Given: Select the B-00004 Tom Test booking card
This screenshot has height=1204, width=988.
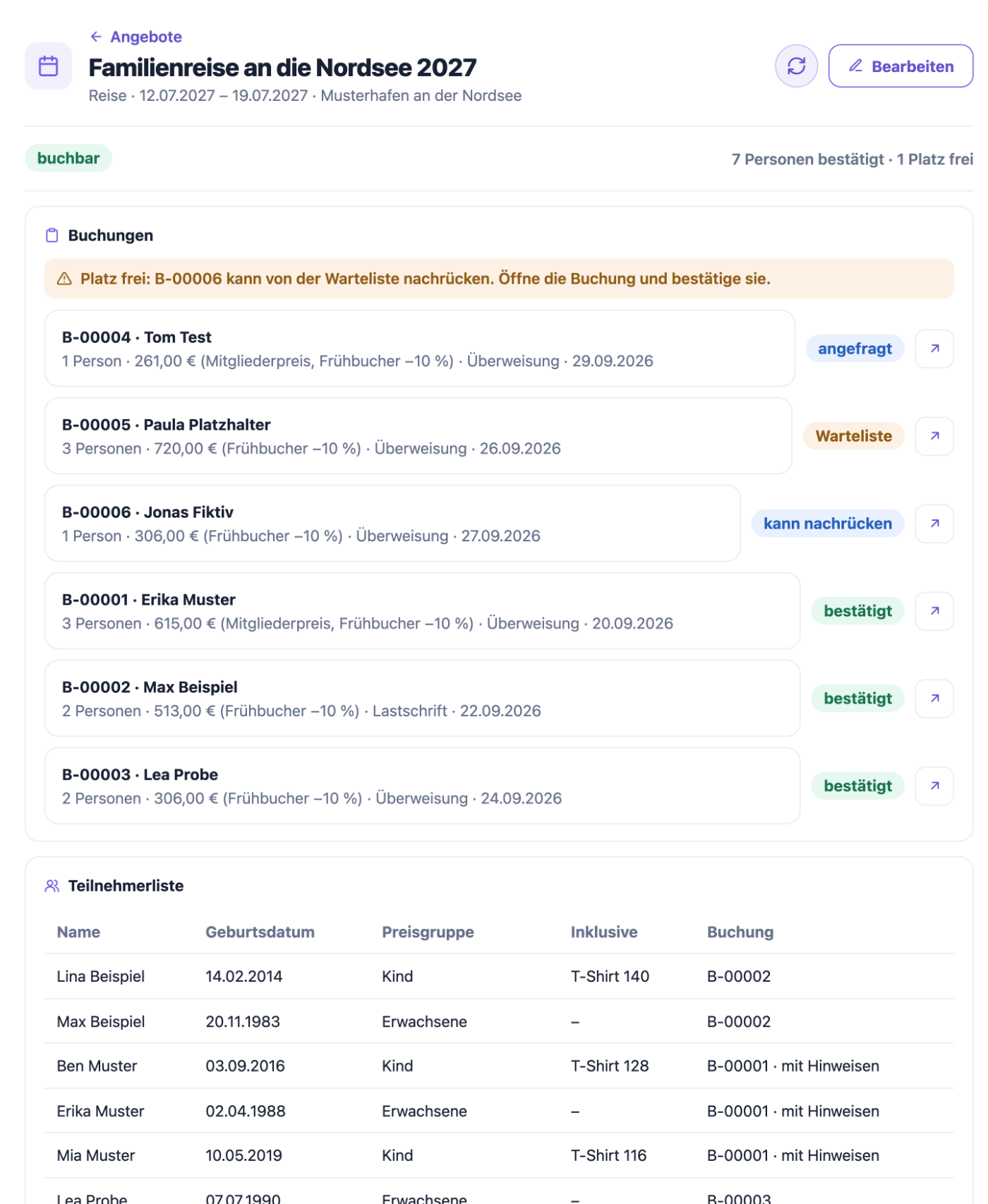Looking at the screenshot, I should pyautogui.click(x=420, y=349).
